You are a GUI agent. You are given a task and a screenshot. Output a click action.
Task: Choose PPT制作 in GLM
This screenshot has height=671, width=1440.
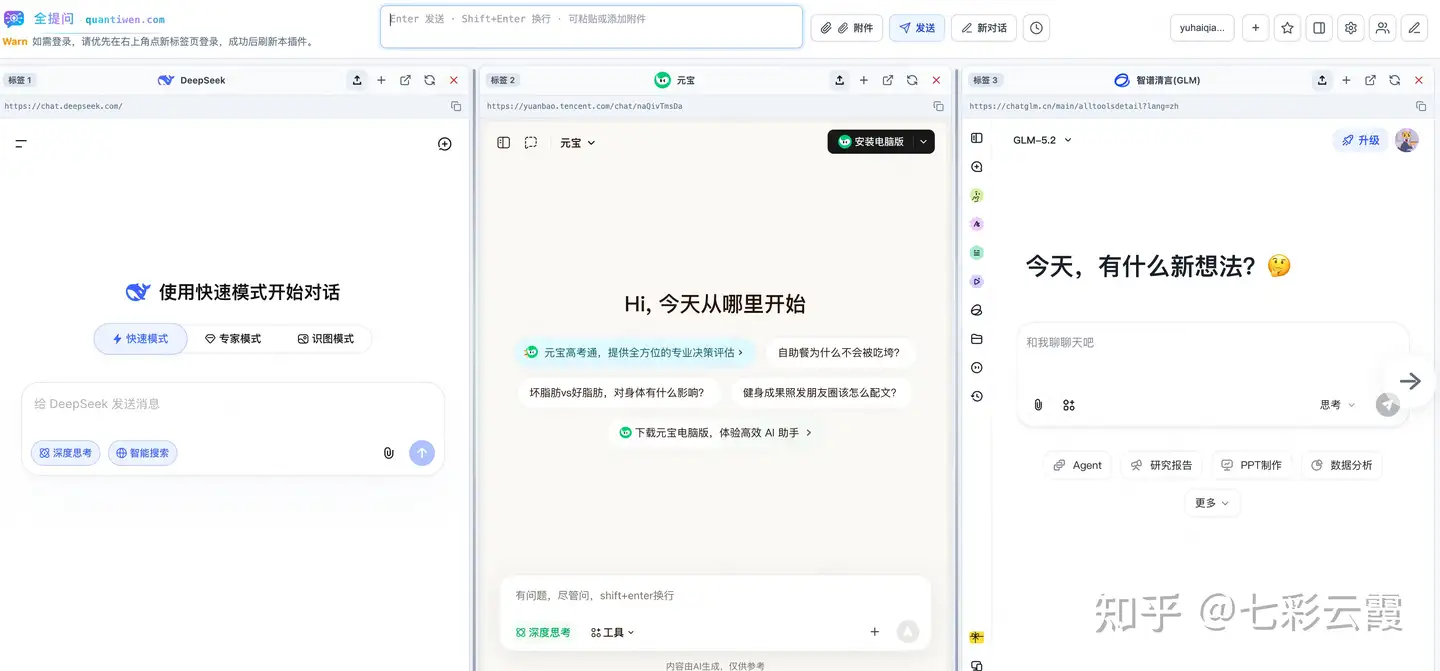point(1251,465)
